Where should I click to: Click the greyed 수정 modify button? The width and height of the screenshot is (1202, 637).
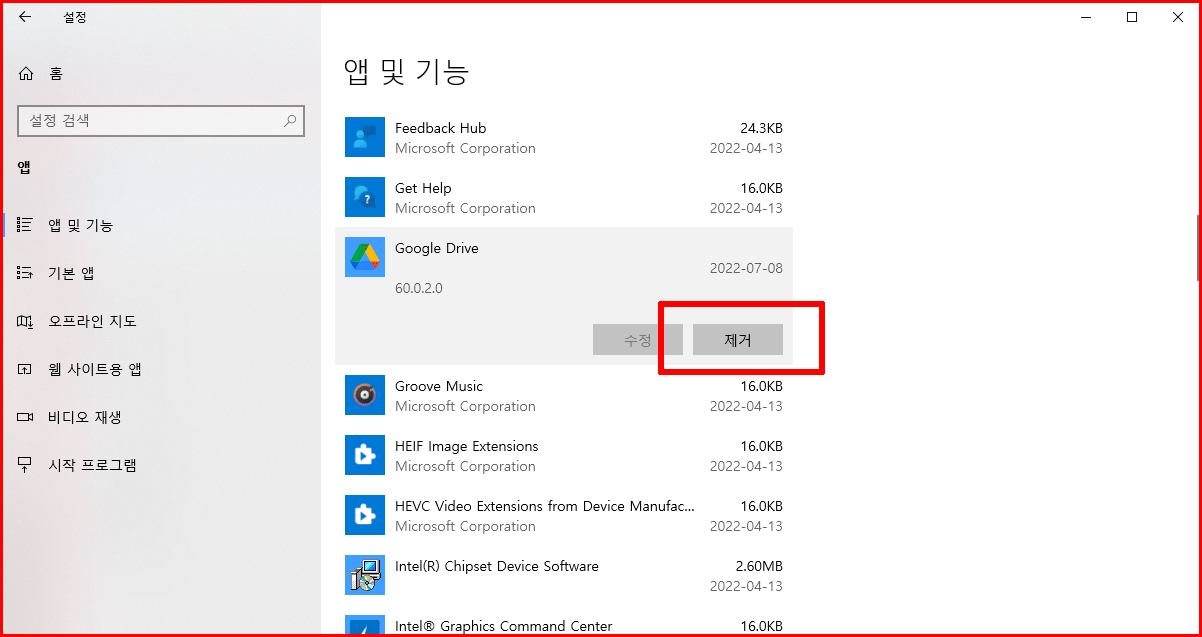coord(638,340)
